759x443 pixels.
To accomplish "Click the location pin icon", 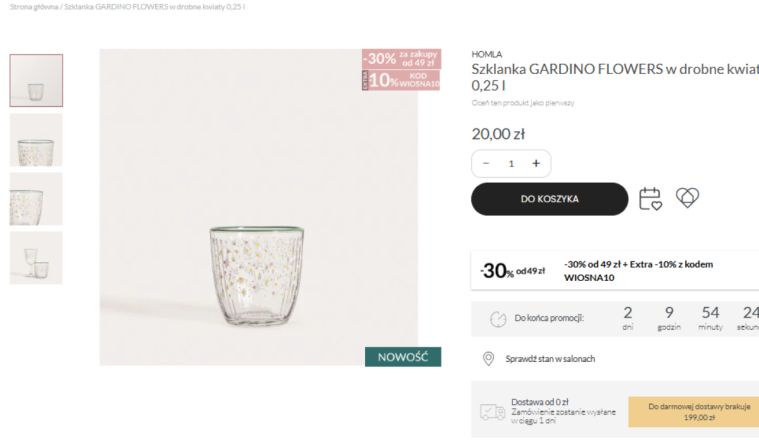I will [488, 358].
